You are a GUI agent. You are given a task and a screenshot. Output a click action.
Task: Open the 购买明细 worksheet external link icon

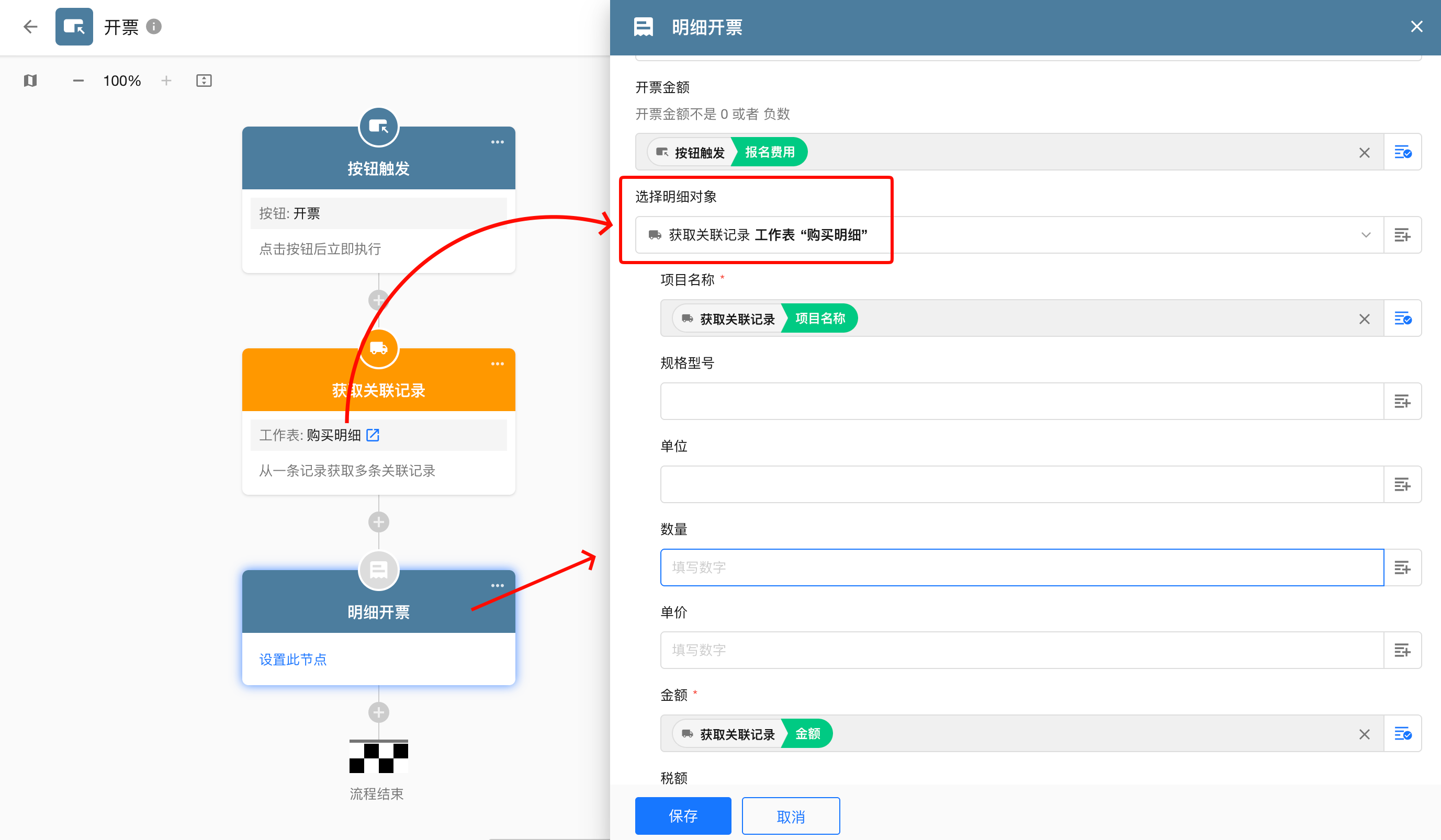click(373, 435)
